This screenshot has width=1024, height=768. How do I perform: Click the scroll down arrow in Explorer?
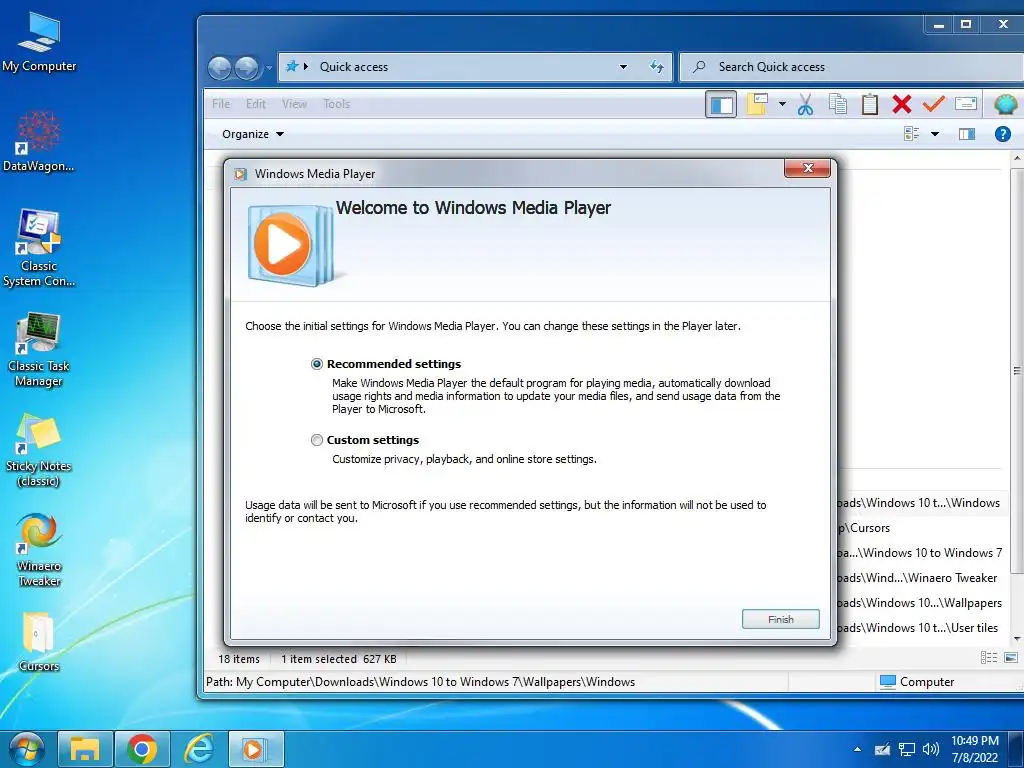(1017, 639)
